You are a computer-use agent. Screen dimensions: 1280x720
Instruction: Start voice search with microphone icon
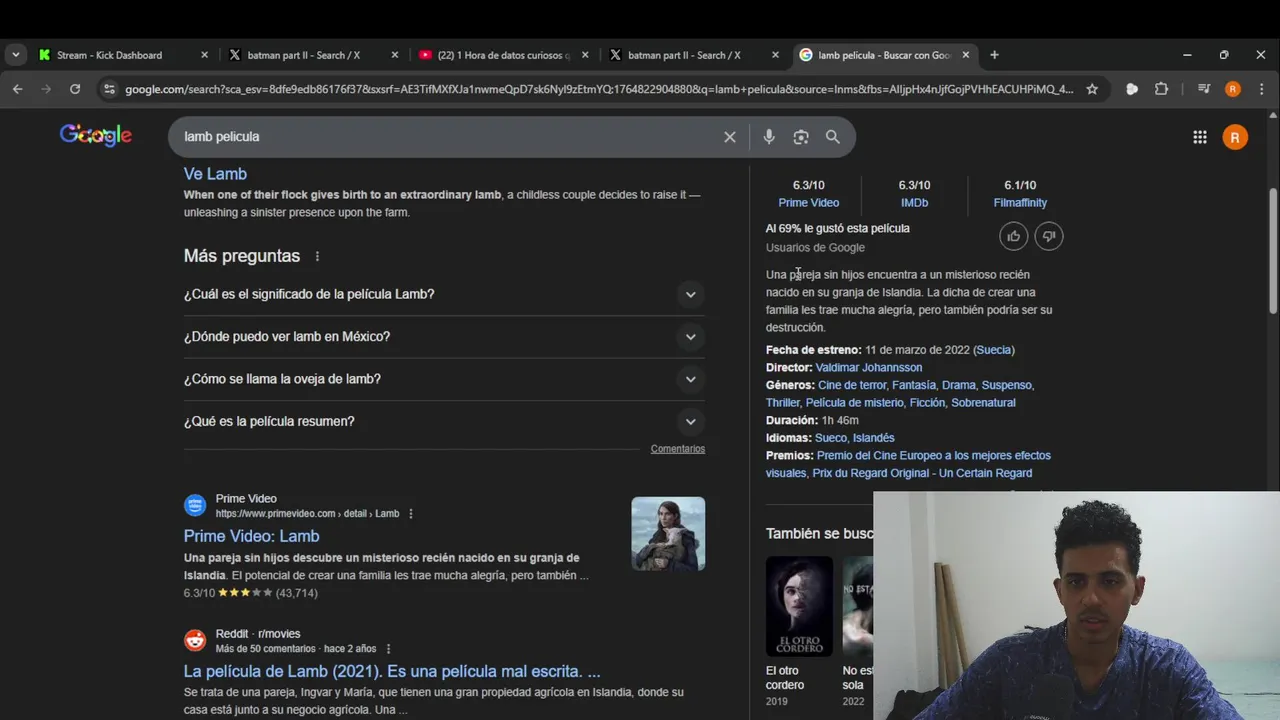(769, 137)
